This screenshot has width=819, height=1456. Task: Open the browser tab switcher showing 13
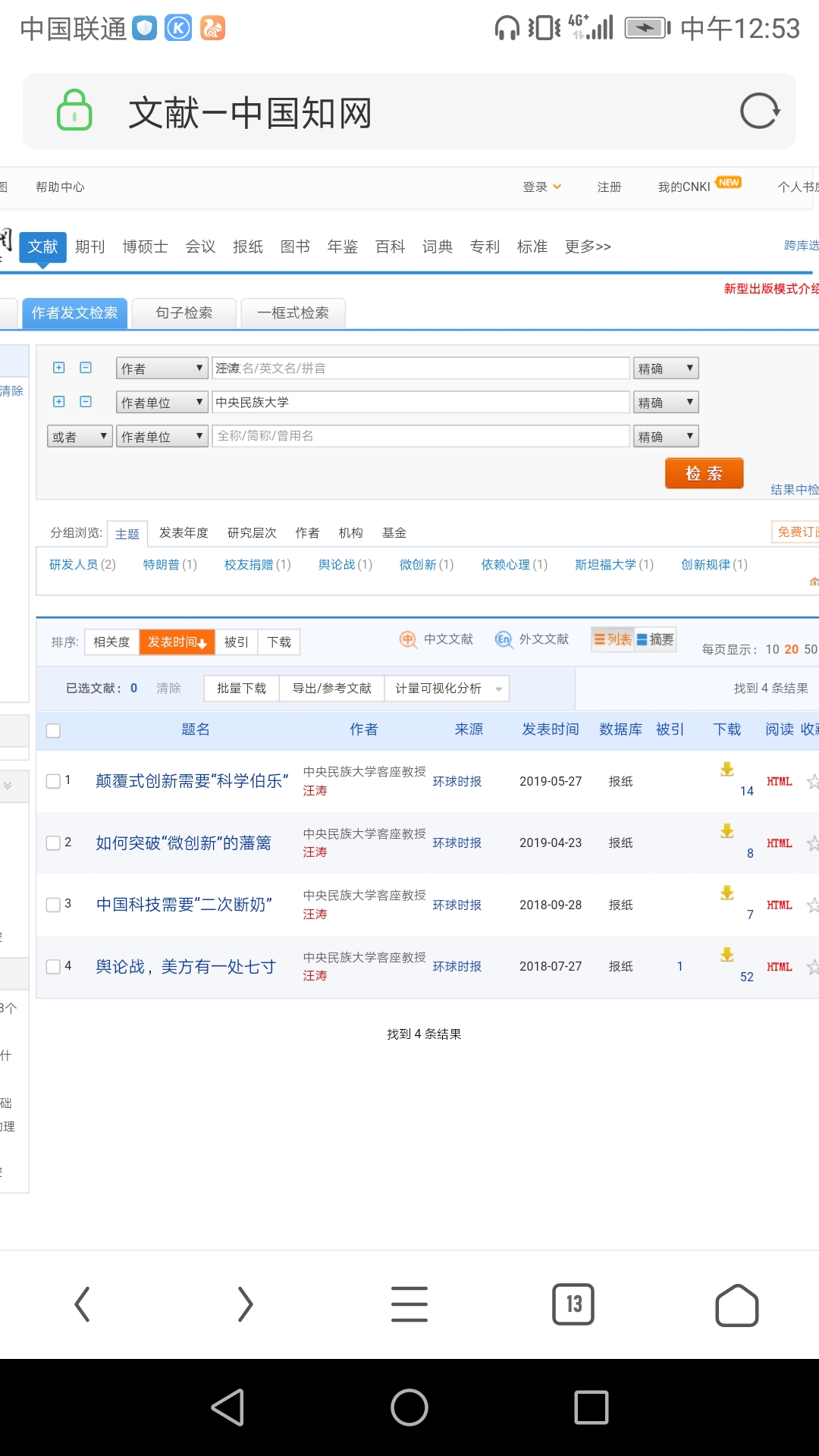573,1304
